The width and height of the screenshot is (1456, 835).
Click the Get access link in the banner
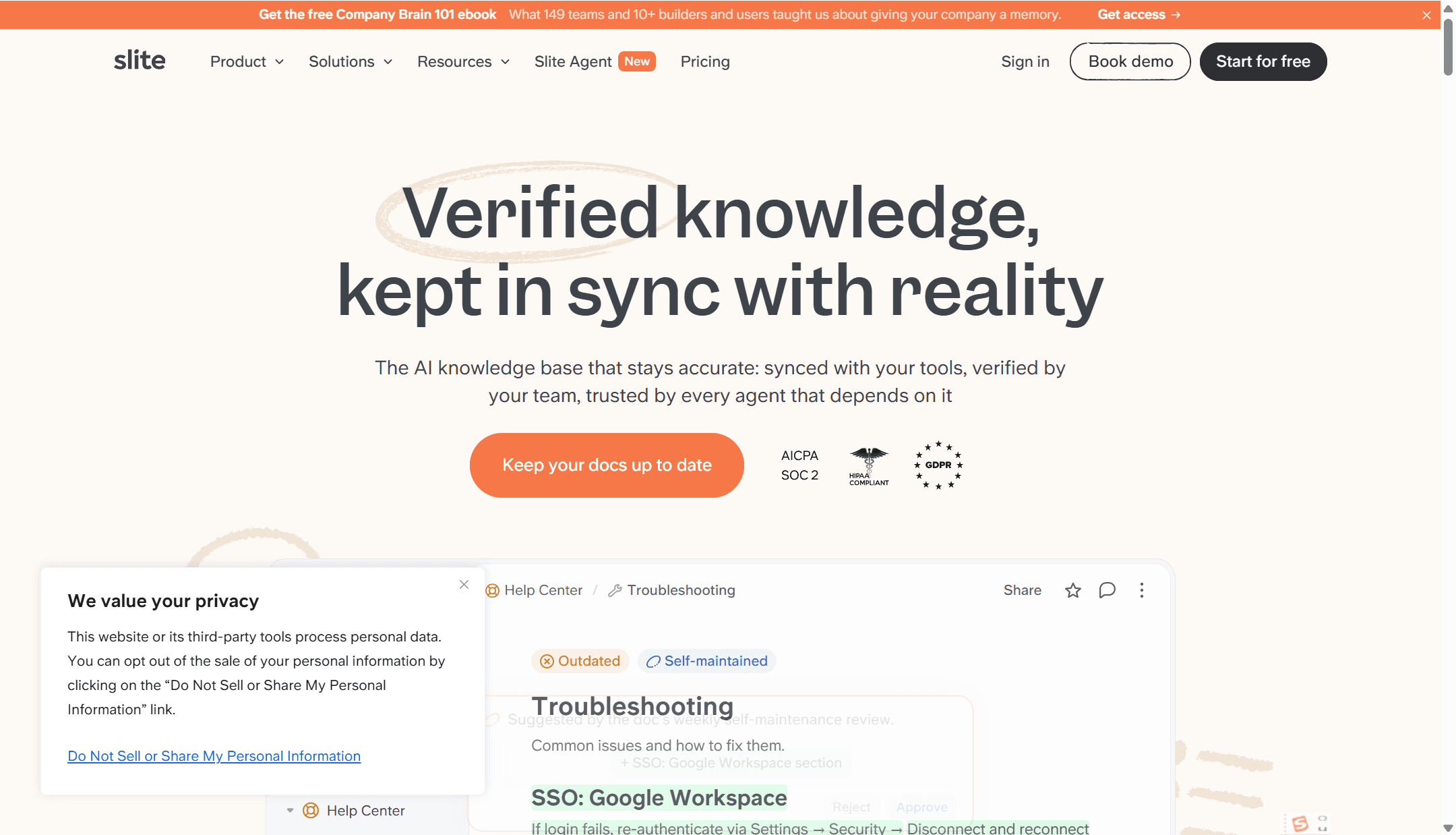pos(1139,14)
